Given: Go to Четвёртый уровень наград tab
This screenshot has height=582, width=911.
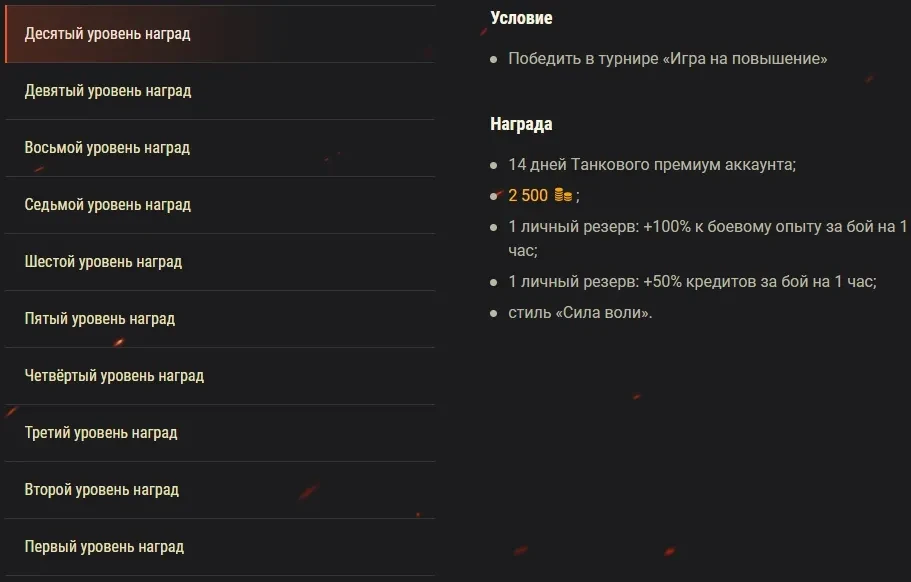Looking at the screenshot, I should coord(114,376).
